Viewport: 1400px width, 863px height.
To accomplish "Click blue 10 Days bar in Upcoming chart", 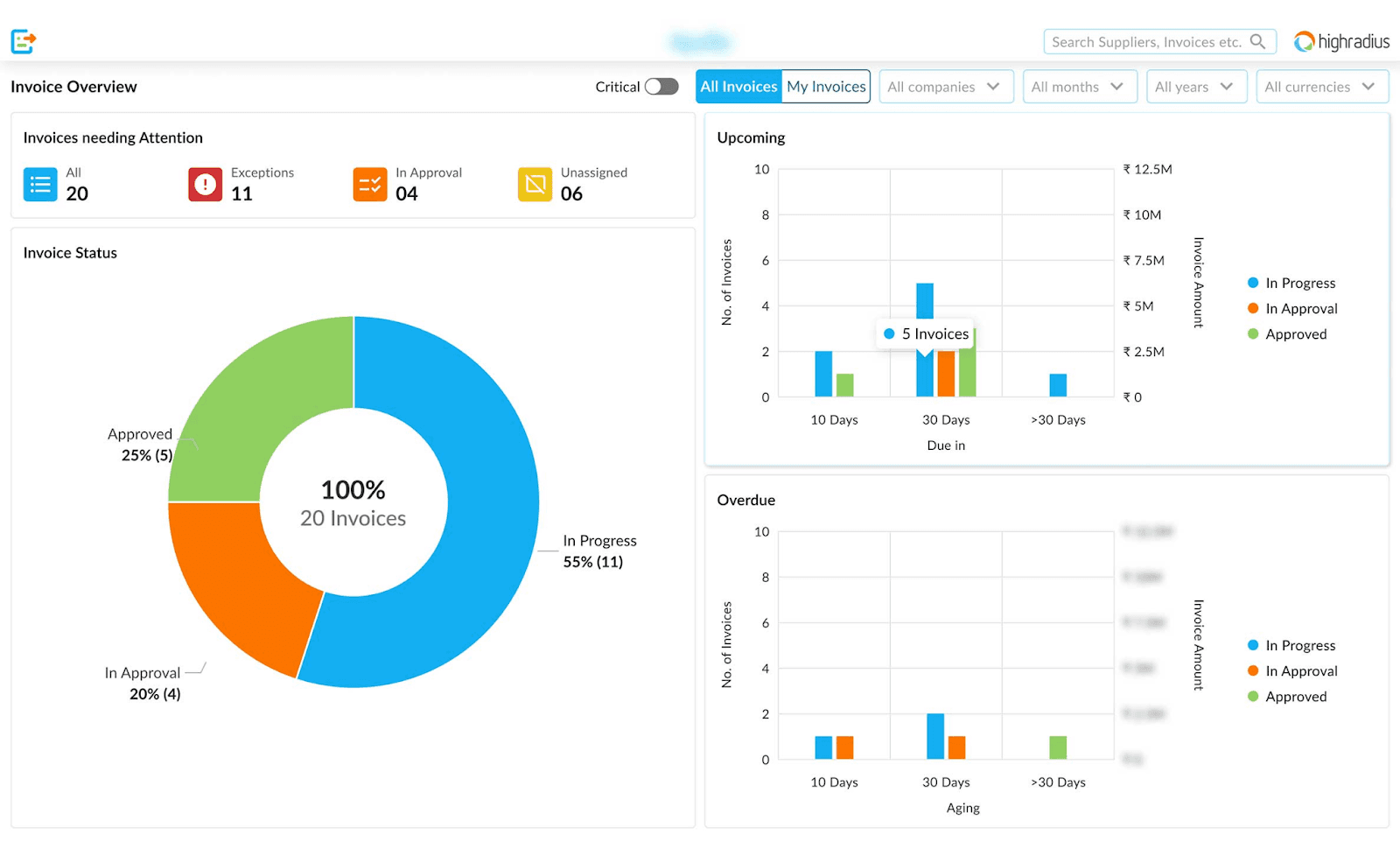I will (x=823, y=374).
